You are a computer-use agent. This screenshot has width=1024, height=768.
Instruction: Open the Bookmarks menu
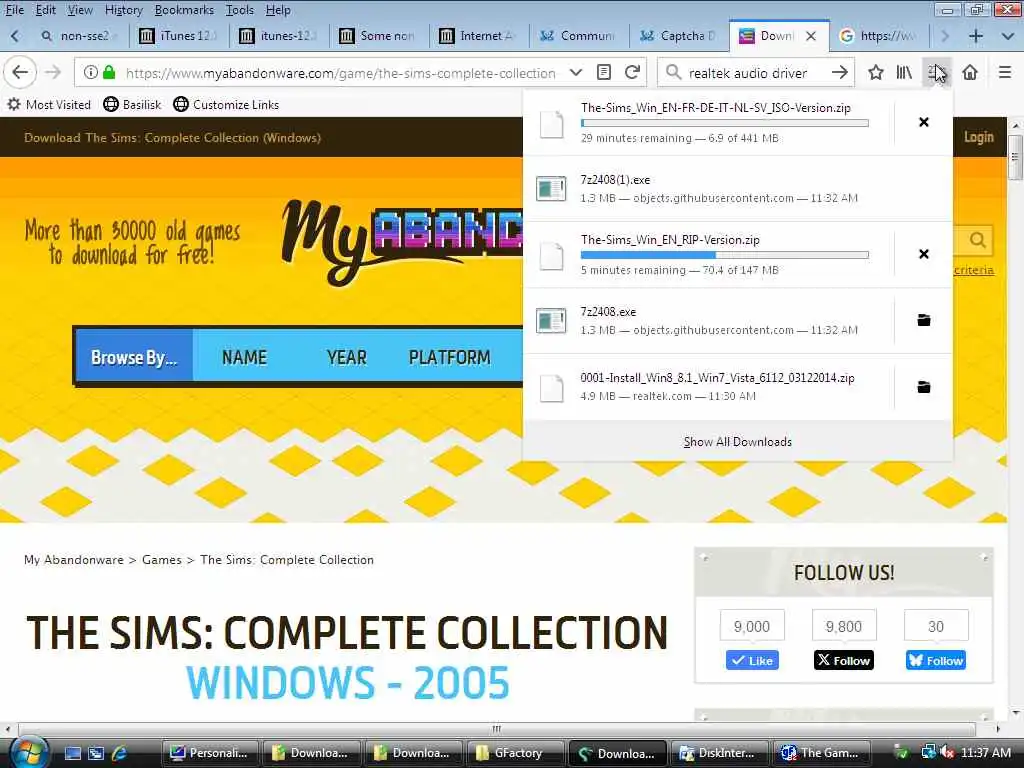(184, 10)
